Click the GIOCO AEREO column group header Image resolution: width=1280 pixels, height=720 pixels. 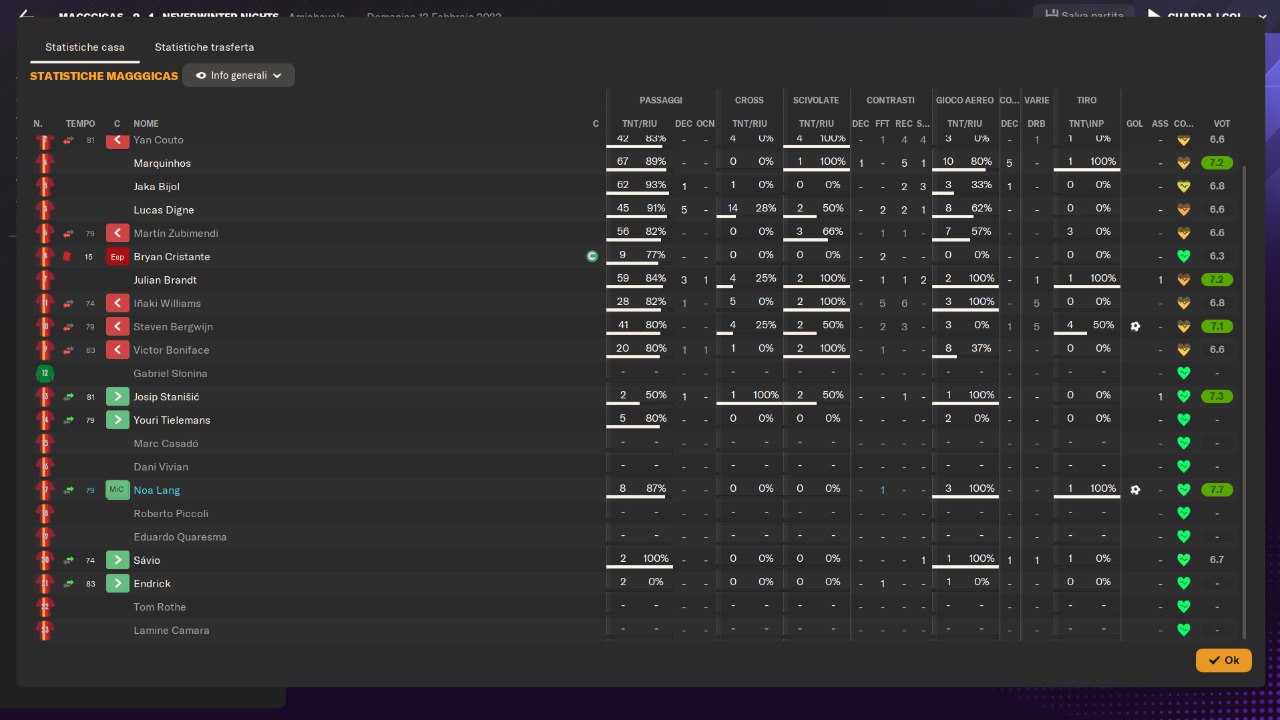[965, 100]
